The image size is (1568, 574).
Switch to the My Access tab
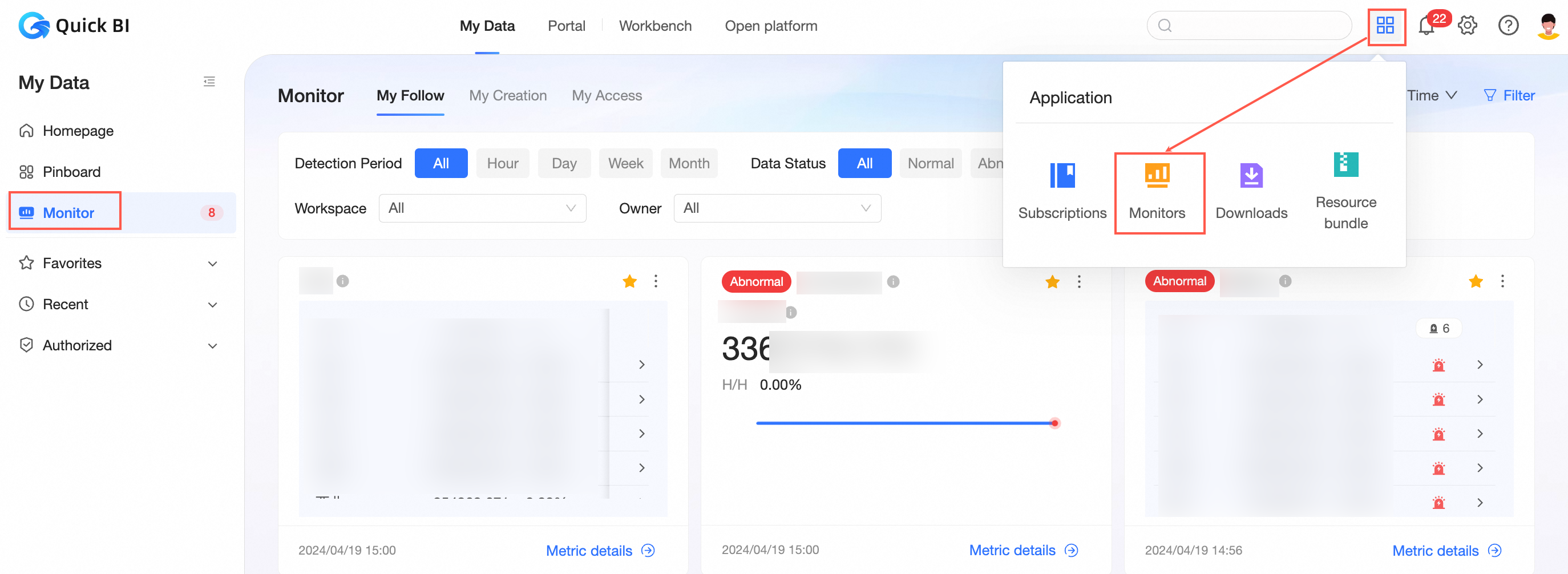(x=607, y=95)
